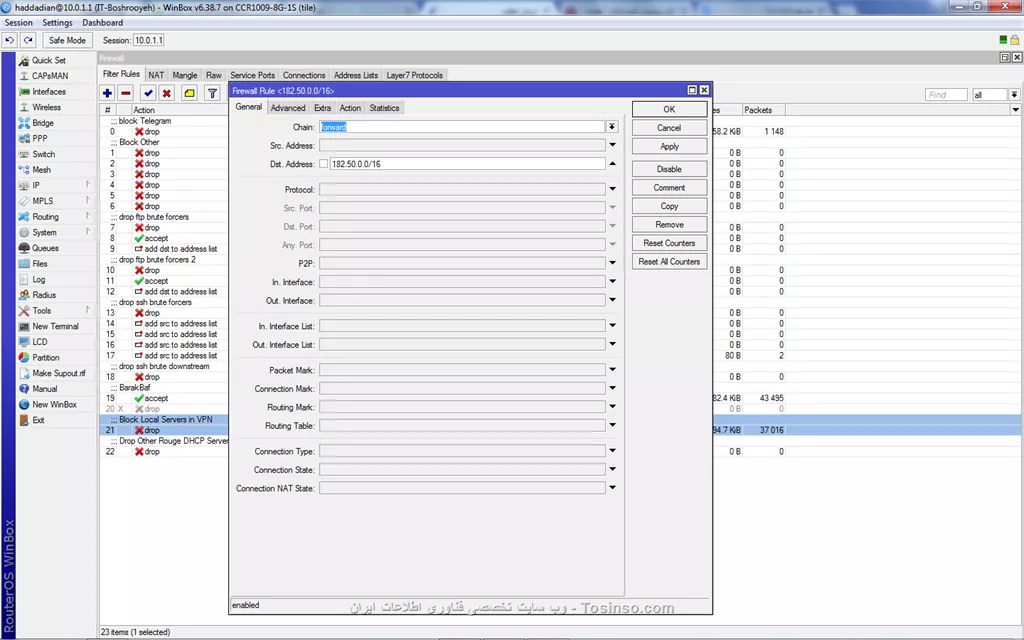Switch to the Action tab

[350, 108]
